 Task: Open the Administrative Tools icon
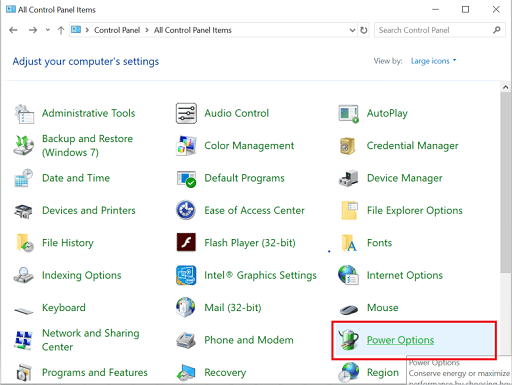click(x=24, y=114)
